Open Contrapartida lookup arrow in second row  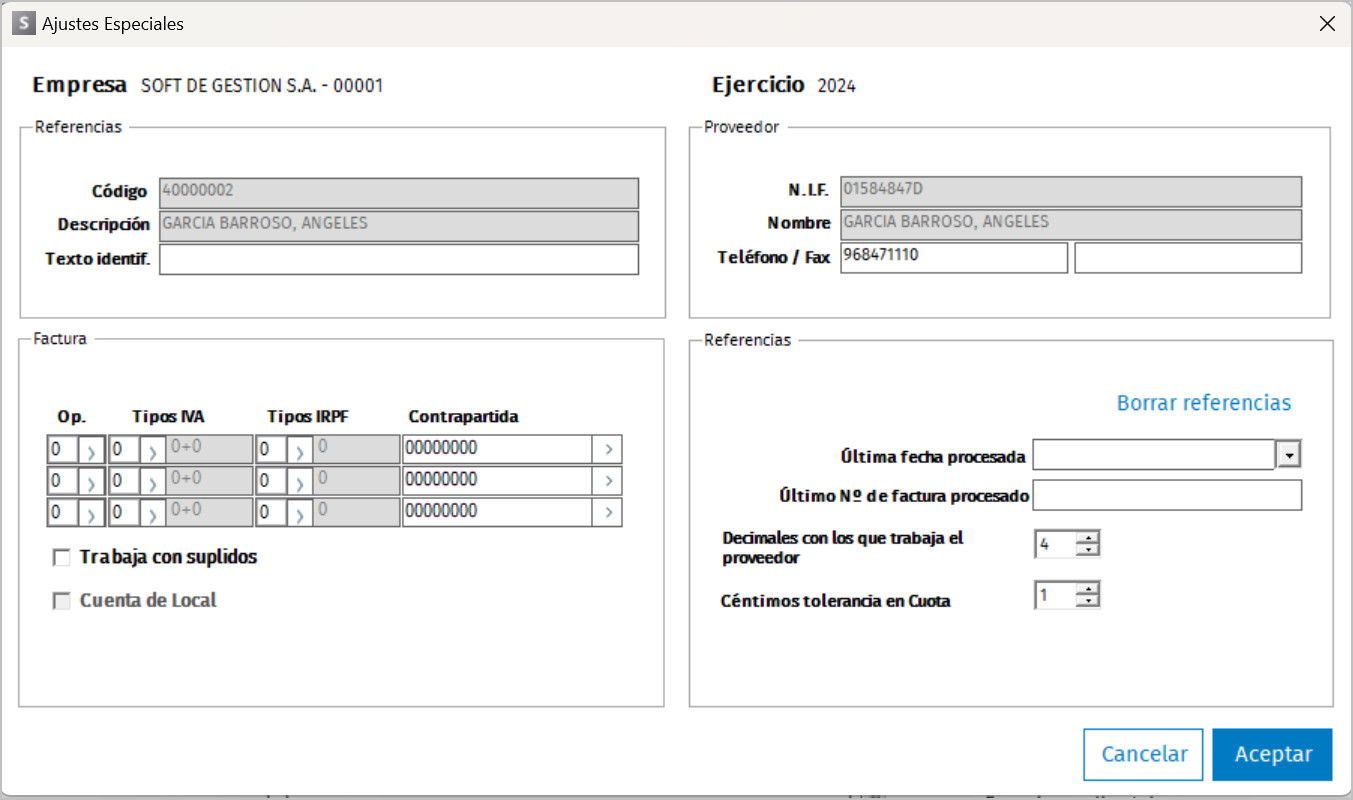click(x=608, y=481)
